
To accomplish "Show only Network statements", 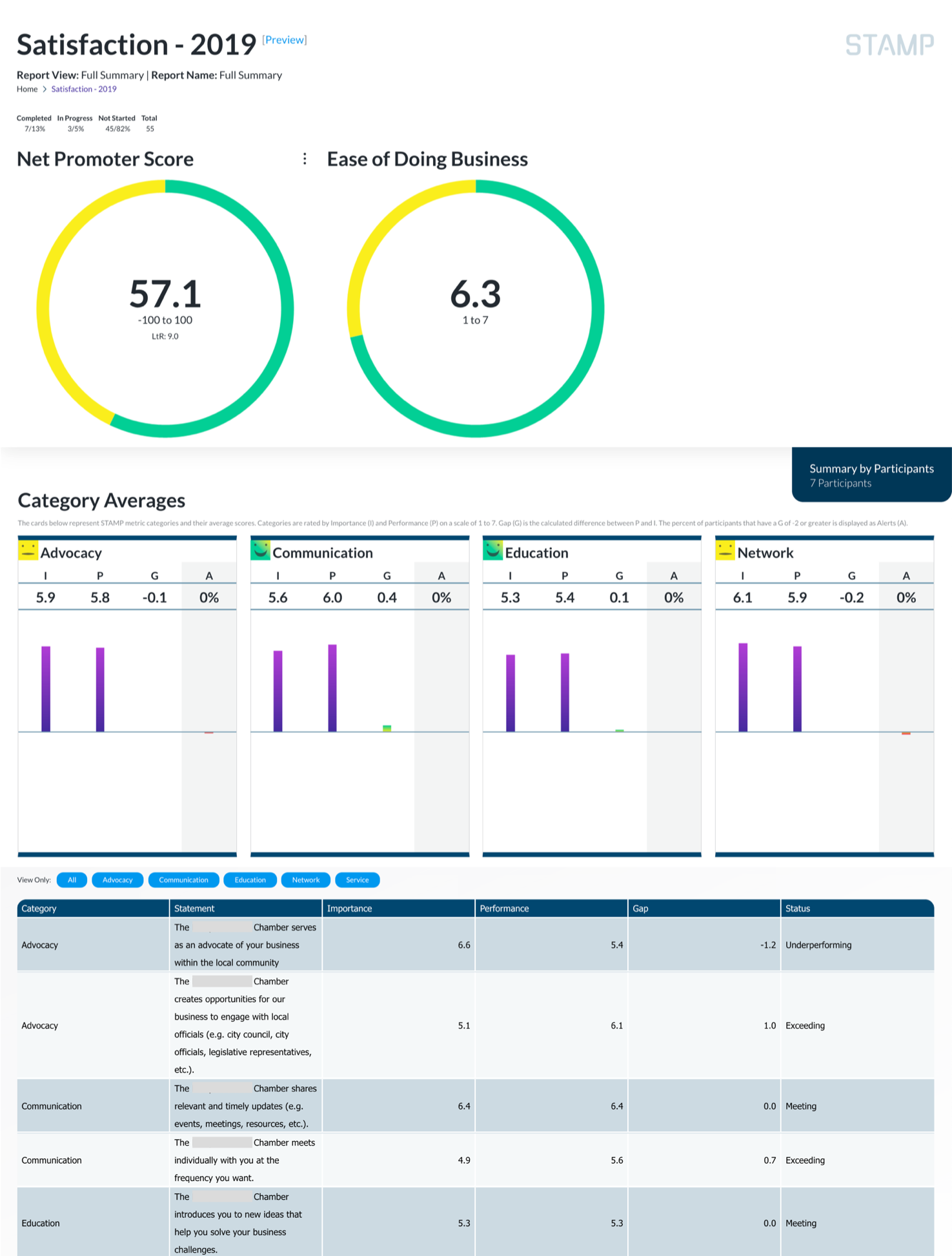I will (305, 880).
